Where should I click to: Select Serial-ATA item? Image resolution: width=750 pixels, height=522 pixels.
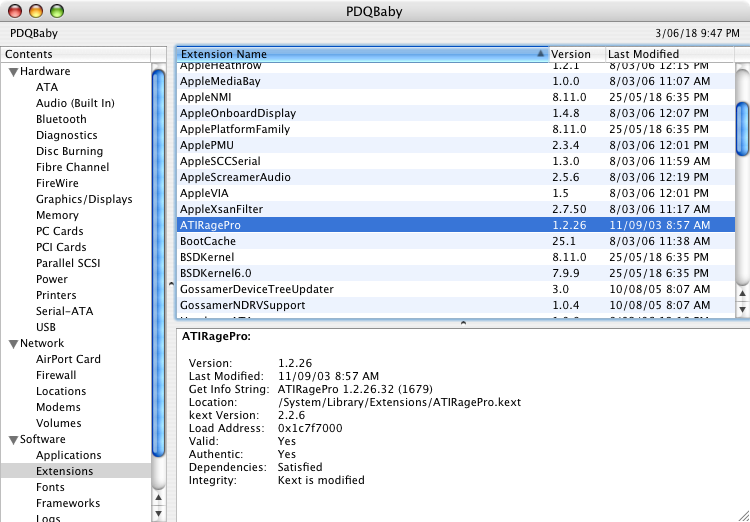(x=65, y=311)
